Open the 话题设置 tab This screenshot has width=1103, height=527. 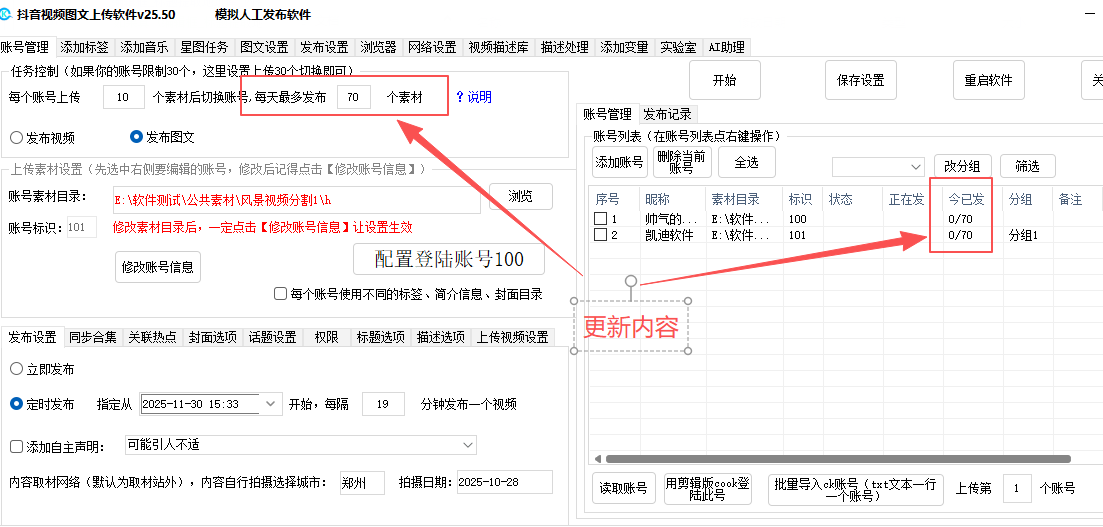(273, 336)
